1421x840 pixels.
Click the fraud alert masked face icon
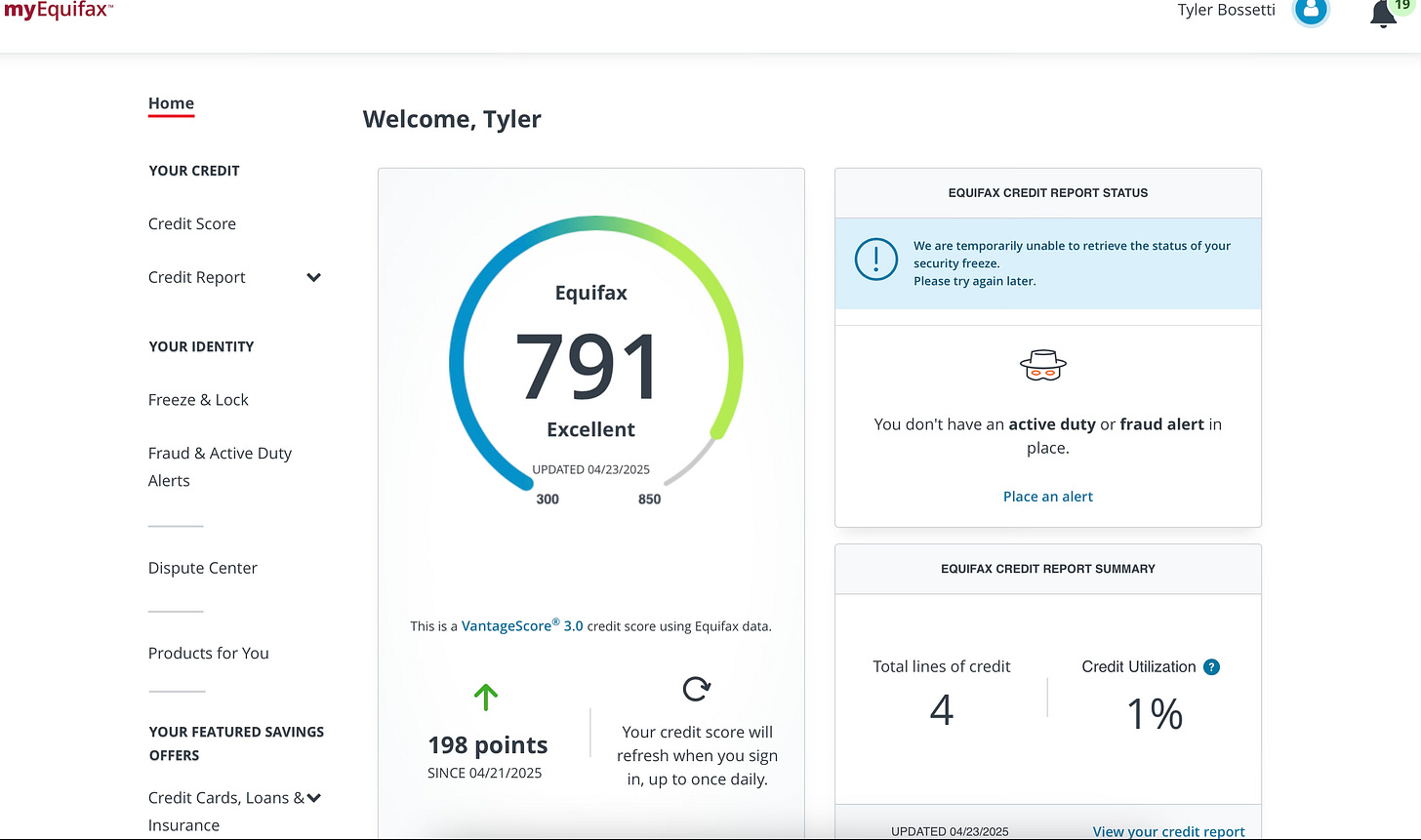tap(1043, 365)
